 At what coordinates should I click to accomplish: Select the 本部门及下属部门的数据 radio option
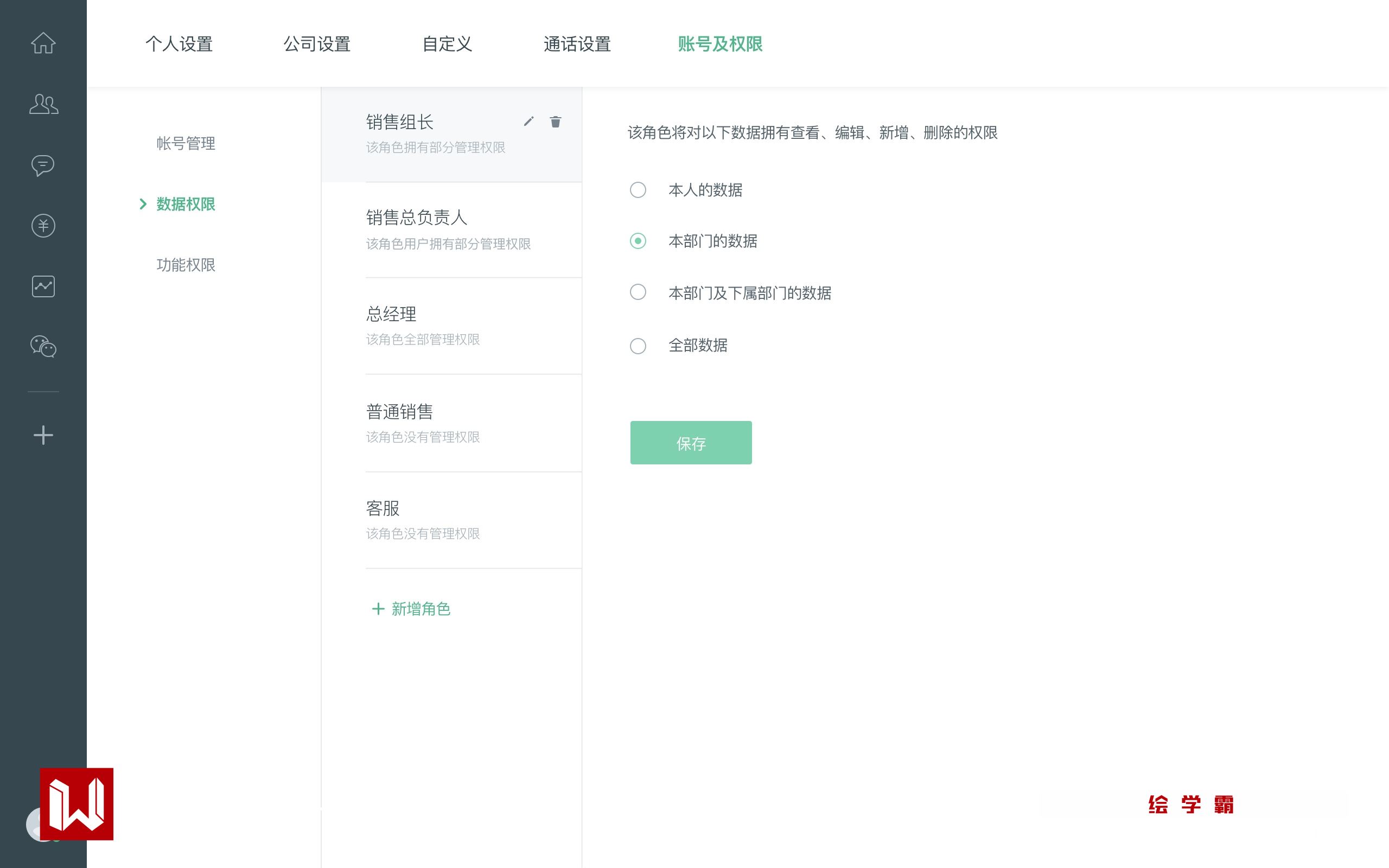[638, 292]
